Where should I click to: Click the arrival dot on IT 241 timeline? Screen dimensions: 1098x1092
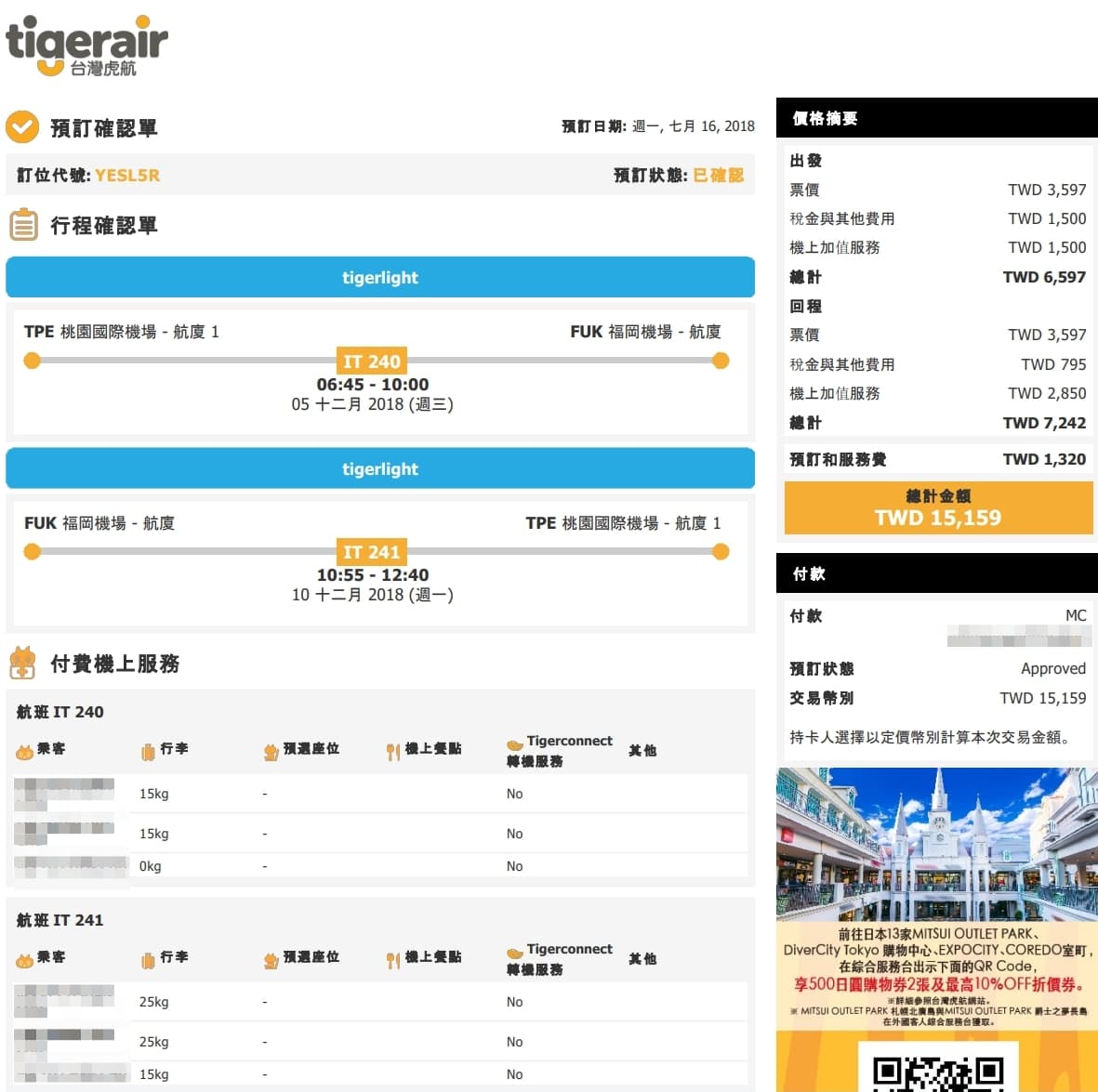pyautogui.click(x=721, y=552)
